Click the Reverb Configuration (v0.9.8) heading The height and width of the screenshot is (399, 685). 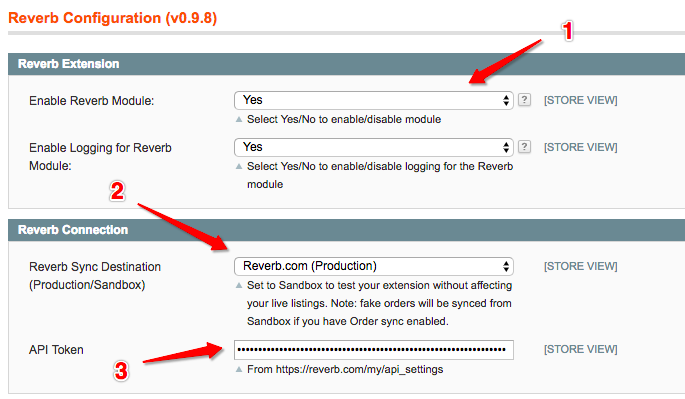point(112,18)
